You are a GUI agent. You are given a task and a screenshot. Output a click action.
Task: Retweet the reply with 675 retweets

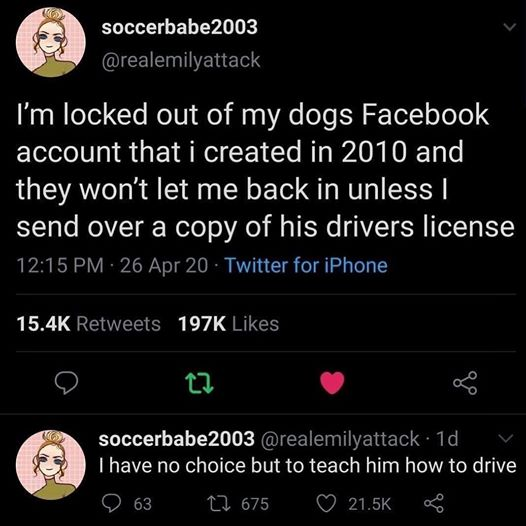pyautogui.click(x=216, y=504)
